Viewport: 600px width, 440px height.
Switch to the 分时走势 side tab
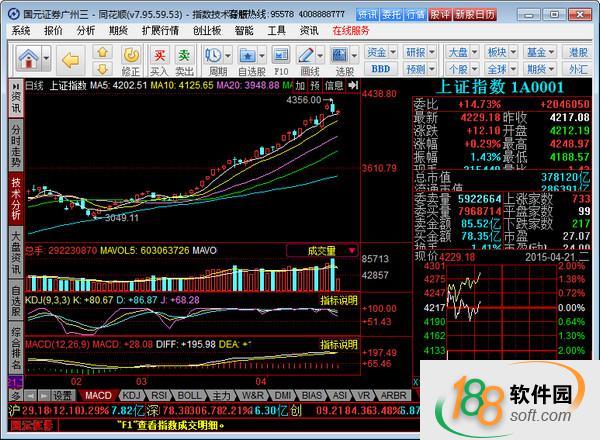[16, 145]
